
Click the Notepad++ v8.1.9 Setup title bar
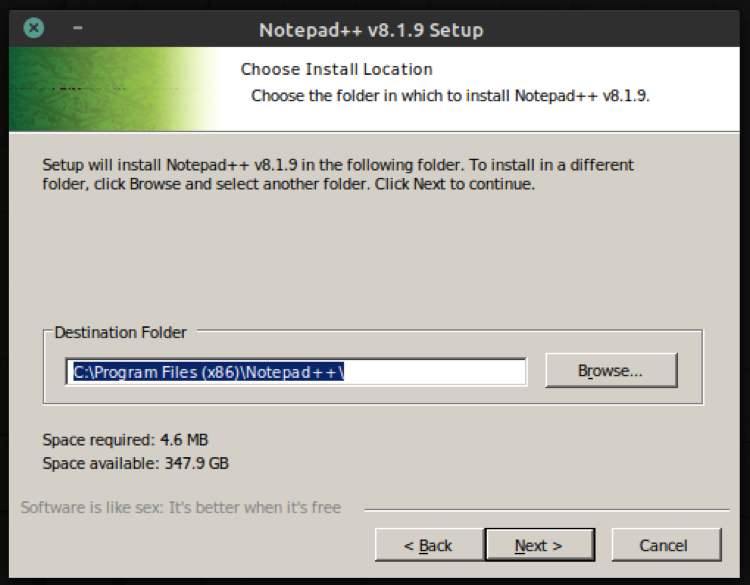(371, 30)
